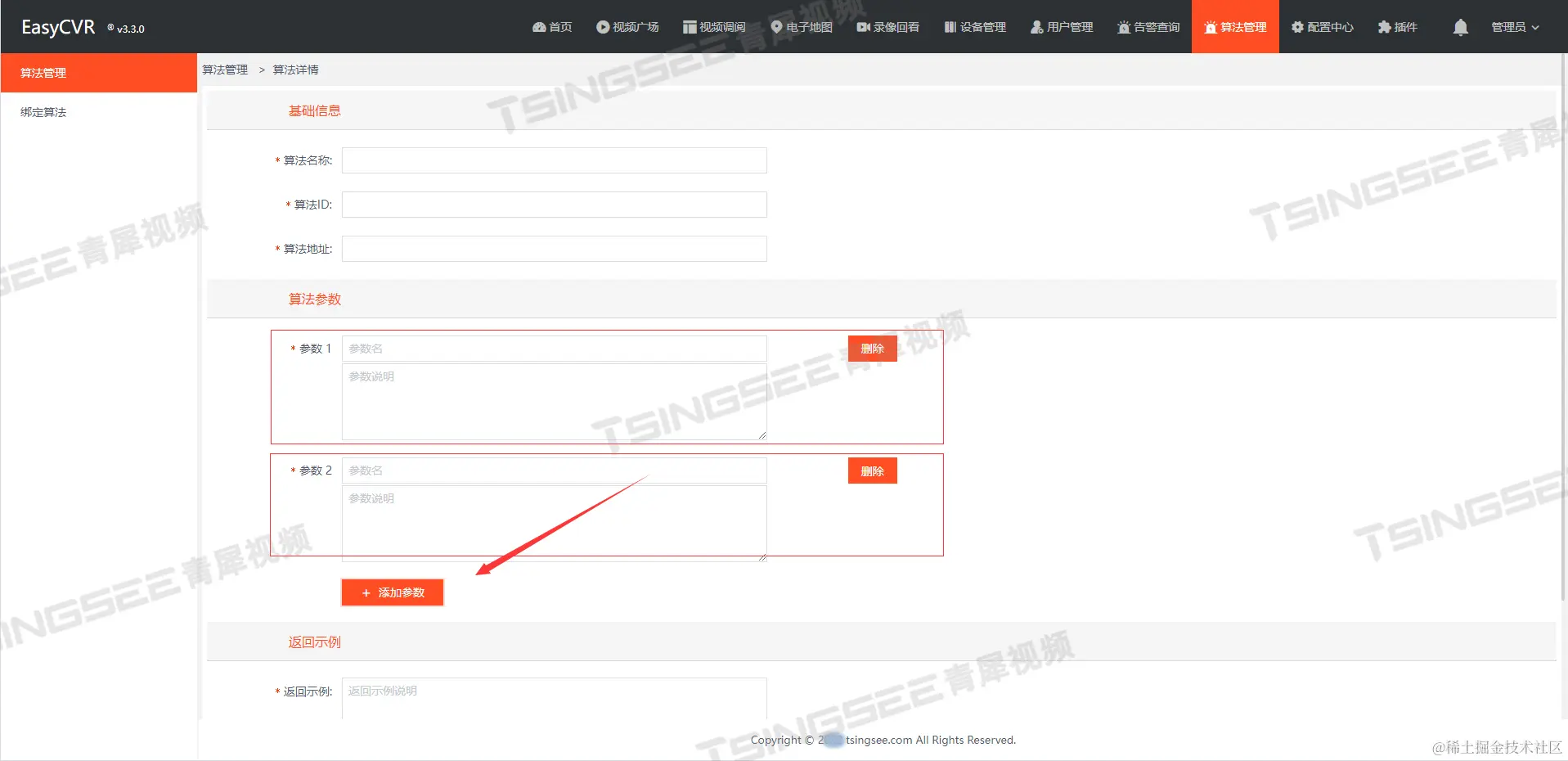
Task: Click the user icon beside 用户管理
Action: [1036, 27]
